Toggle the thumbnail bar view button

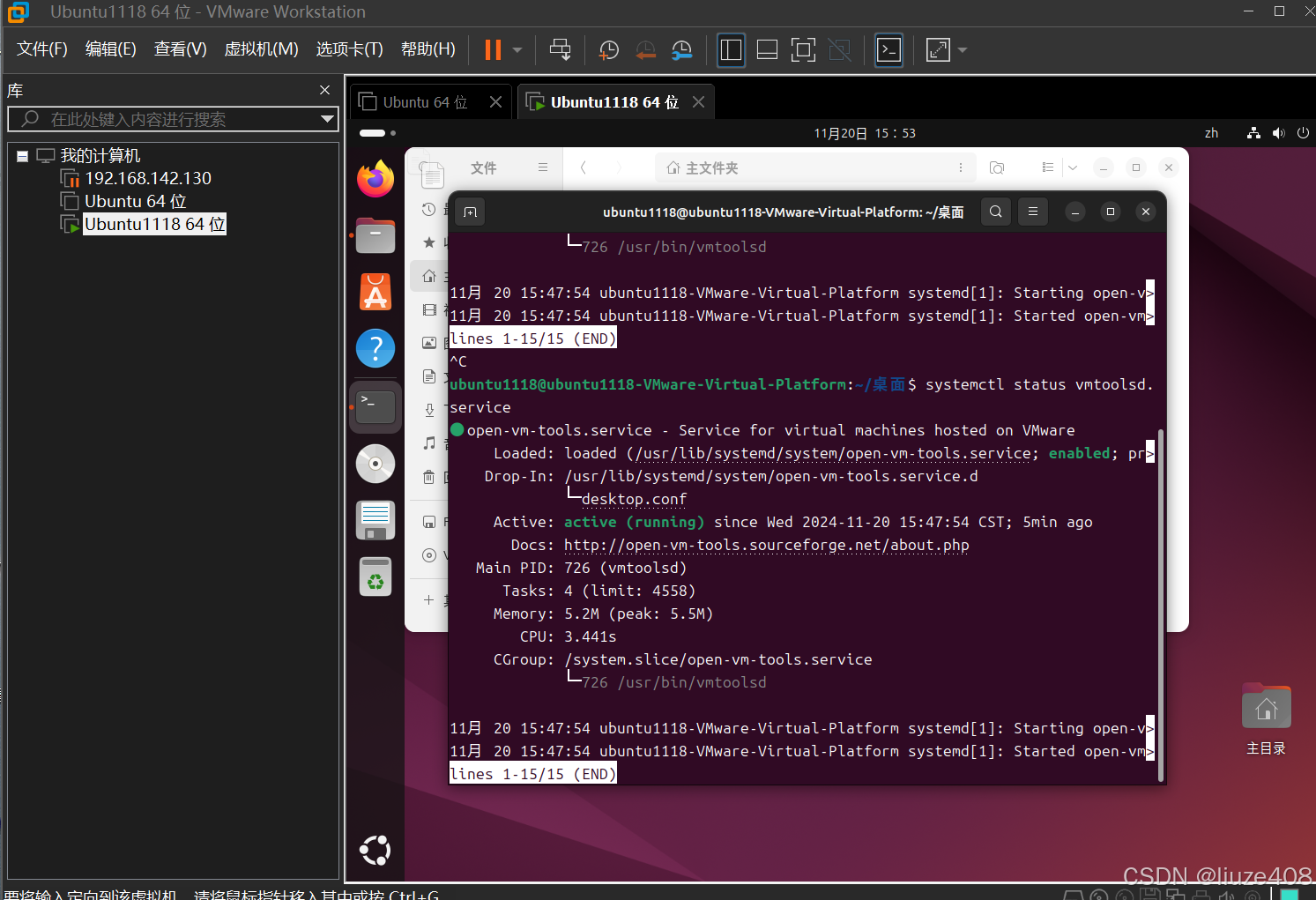click(x=767, y=50)
